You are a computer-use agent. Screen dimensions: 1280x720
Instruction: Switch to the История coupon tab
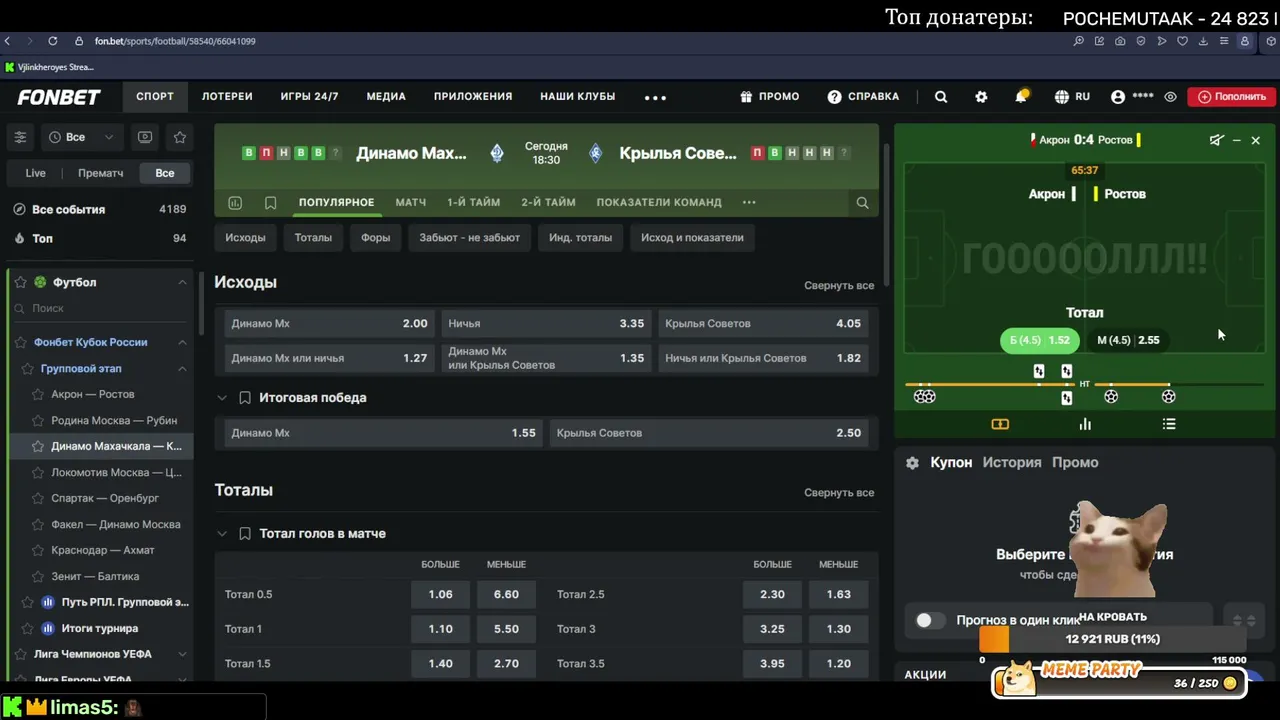point(1012,463)
